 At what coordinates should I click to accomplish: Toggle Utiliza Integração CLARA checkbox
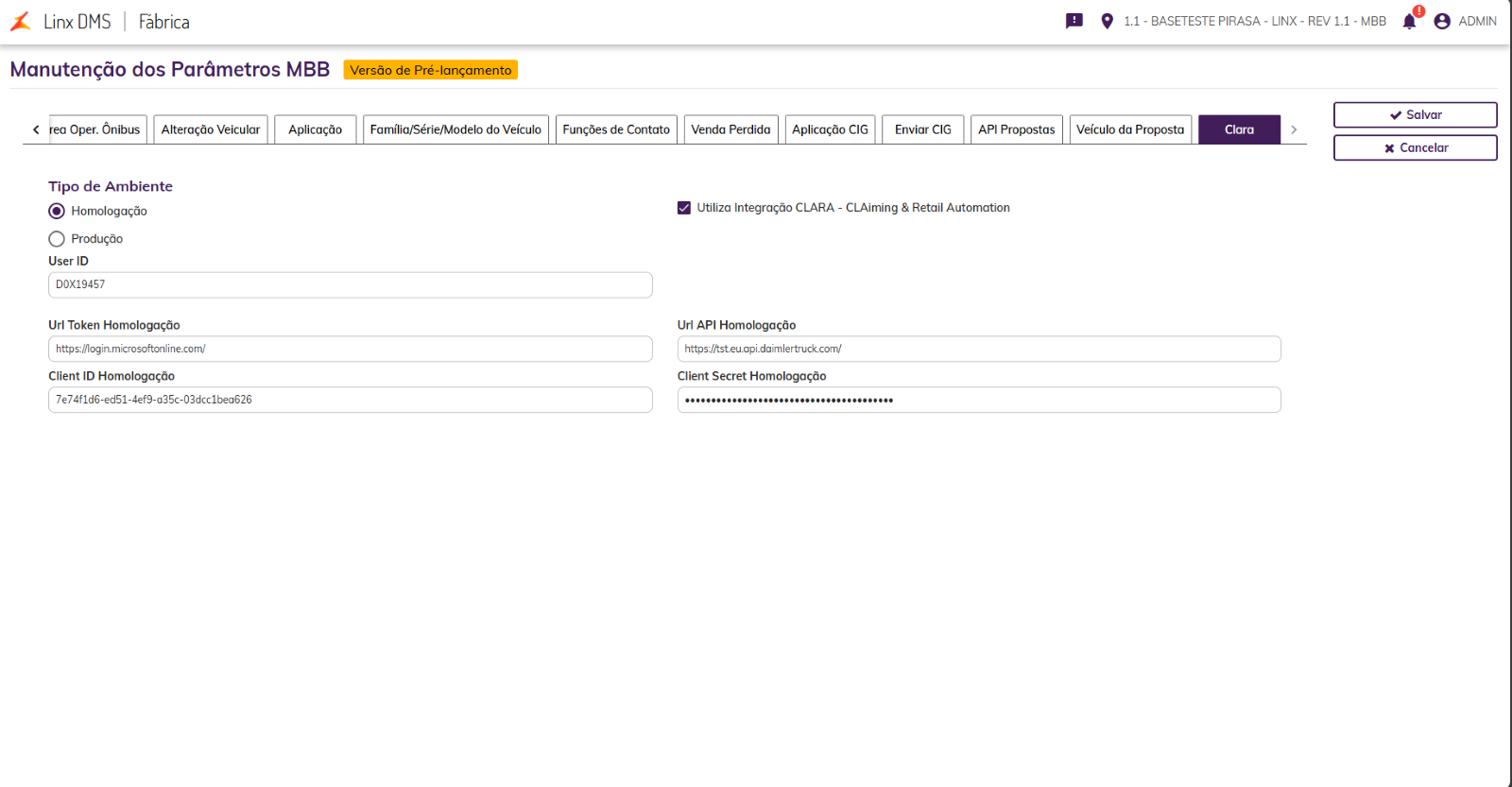pyautogui.click(x=684, y=208)
